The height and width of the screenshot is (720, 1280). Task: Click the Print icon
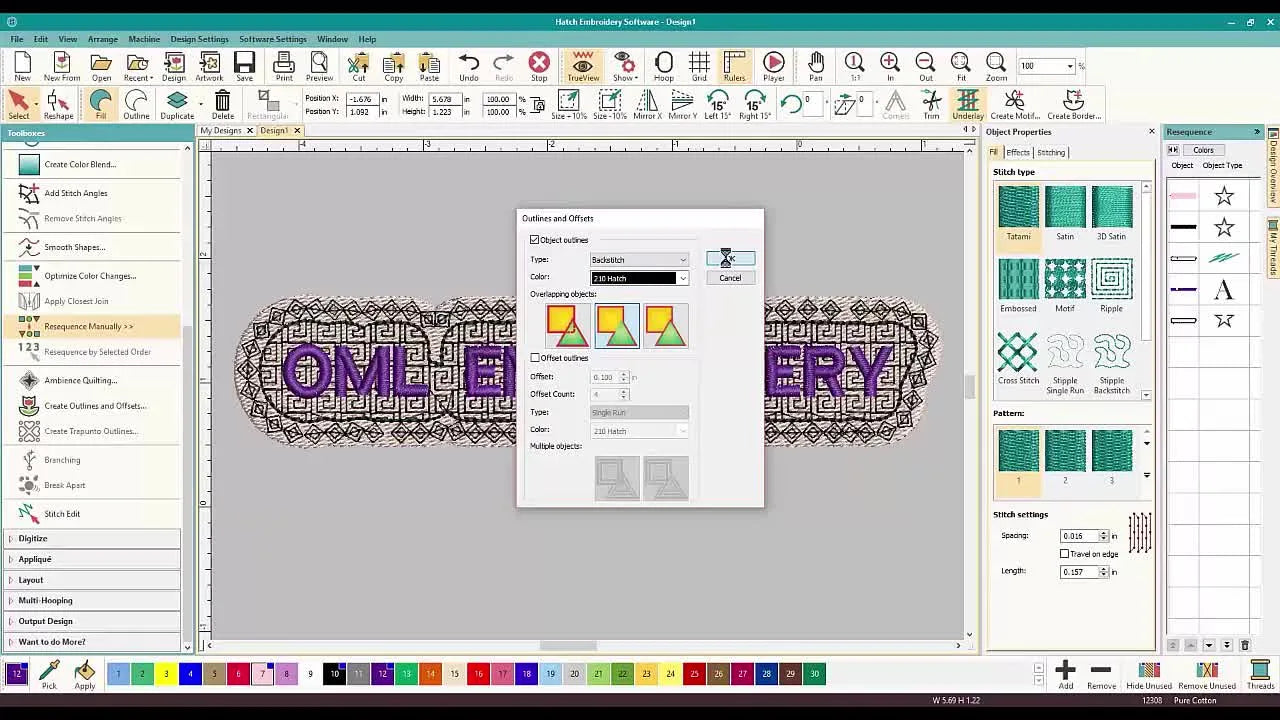[x=284, y=66]
